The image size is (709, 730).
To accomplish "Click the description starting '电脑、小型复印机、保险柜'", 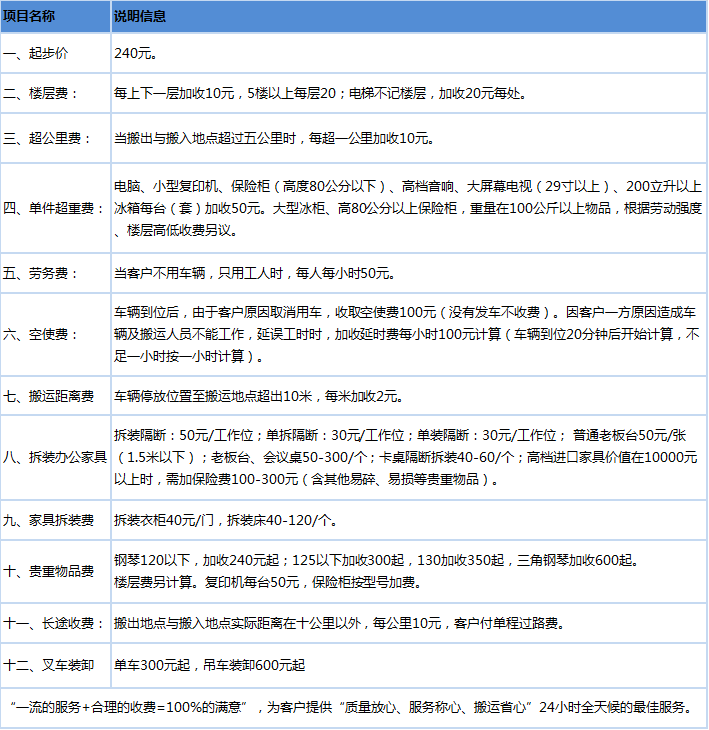I will (x=408, y=208).
